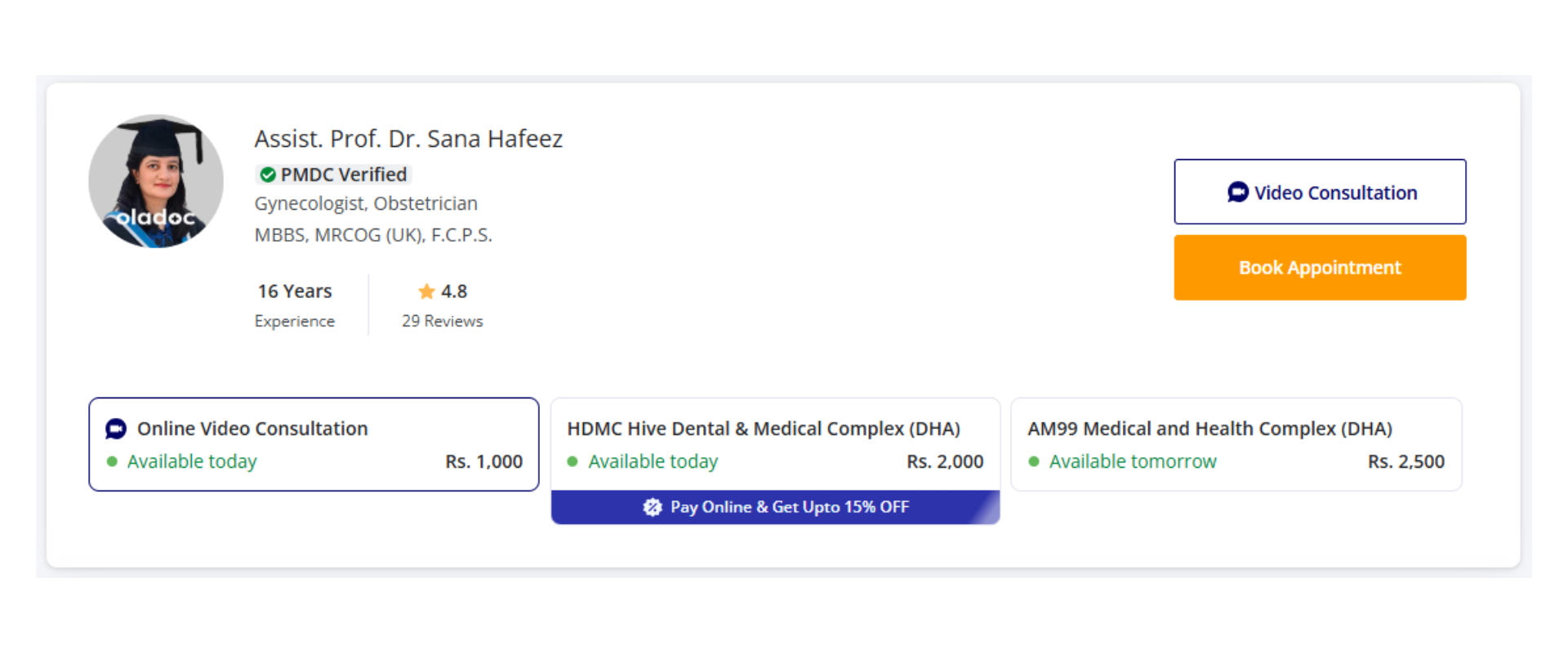The image size is (1568, 653).
Task: Open Assist. Prof. Dr. Sana Hafeez's profile
Action: 408,139
